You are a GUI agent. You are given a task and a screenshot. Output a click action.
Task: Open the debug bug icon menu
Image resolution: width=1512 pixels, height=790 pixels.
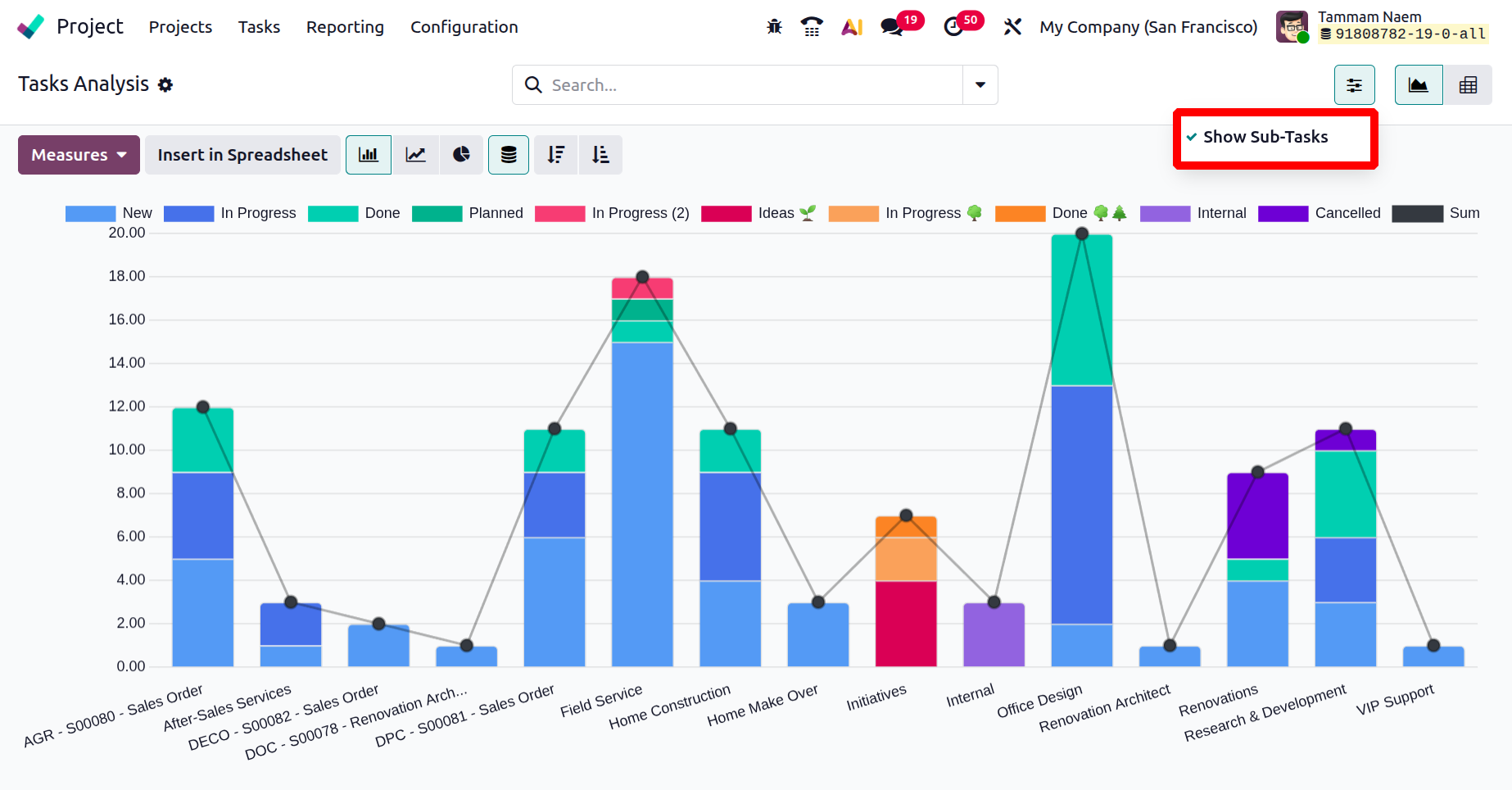point(774,27)
